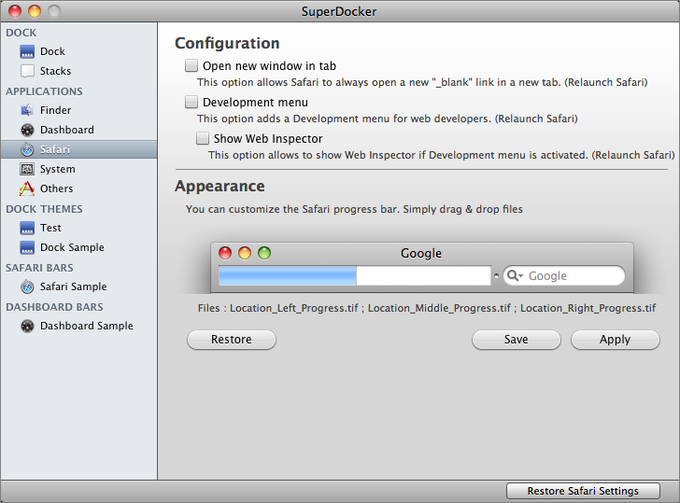The width and height of the screenshot is (680, 503).
Task: Click the red button in Google preview window
Action: [225, 252]
